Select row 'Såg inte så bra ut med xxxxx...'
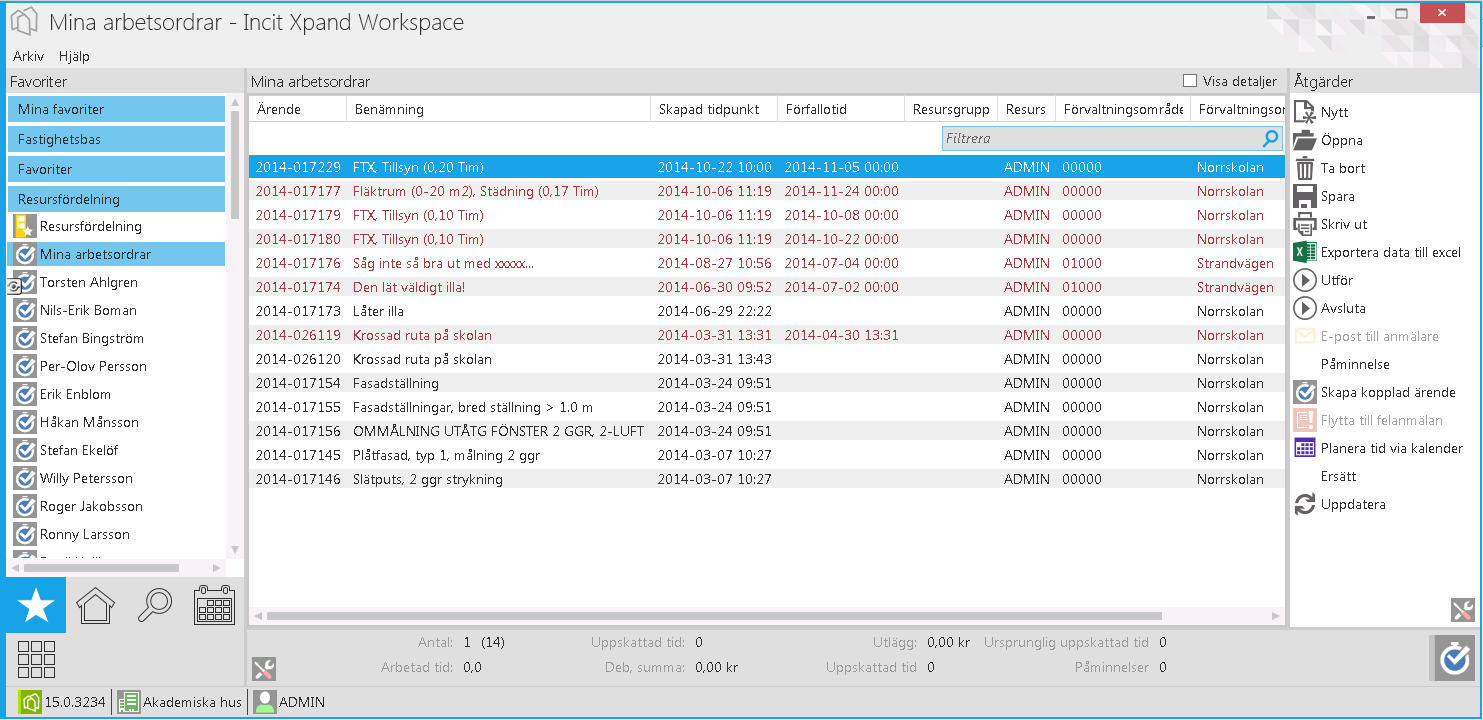This screenshot has height=720, width=1483. 767,263
